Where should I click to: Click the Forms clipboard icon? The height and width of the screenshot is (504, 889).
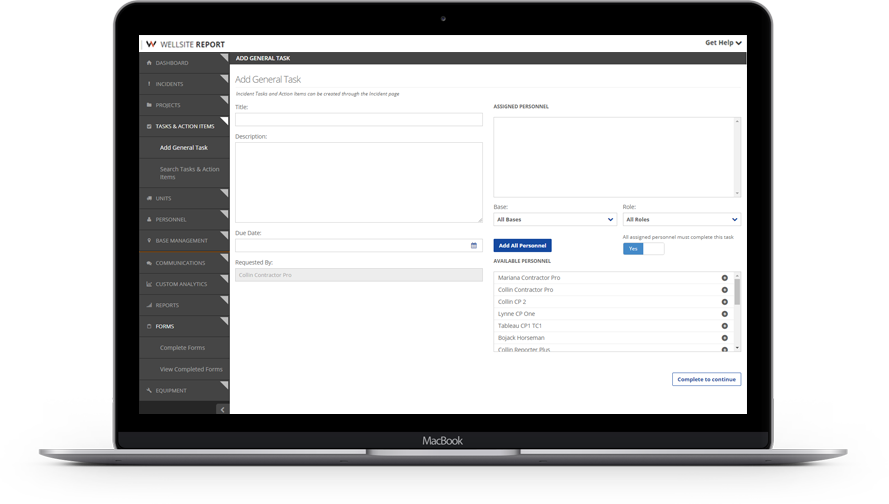click(x=149, y=327)
